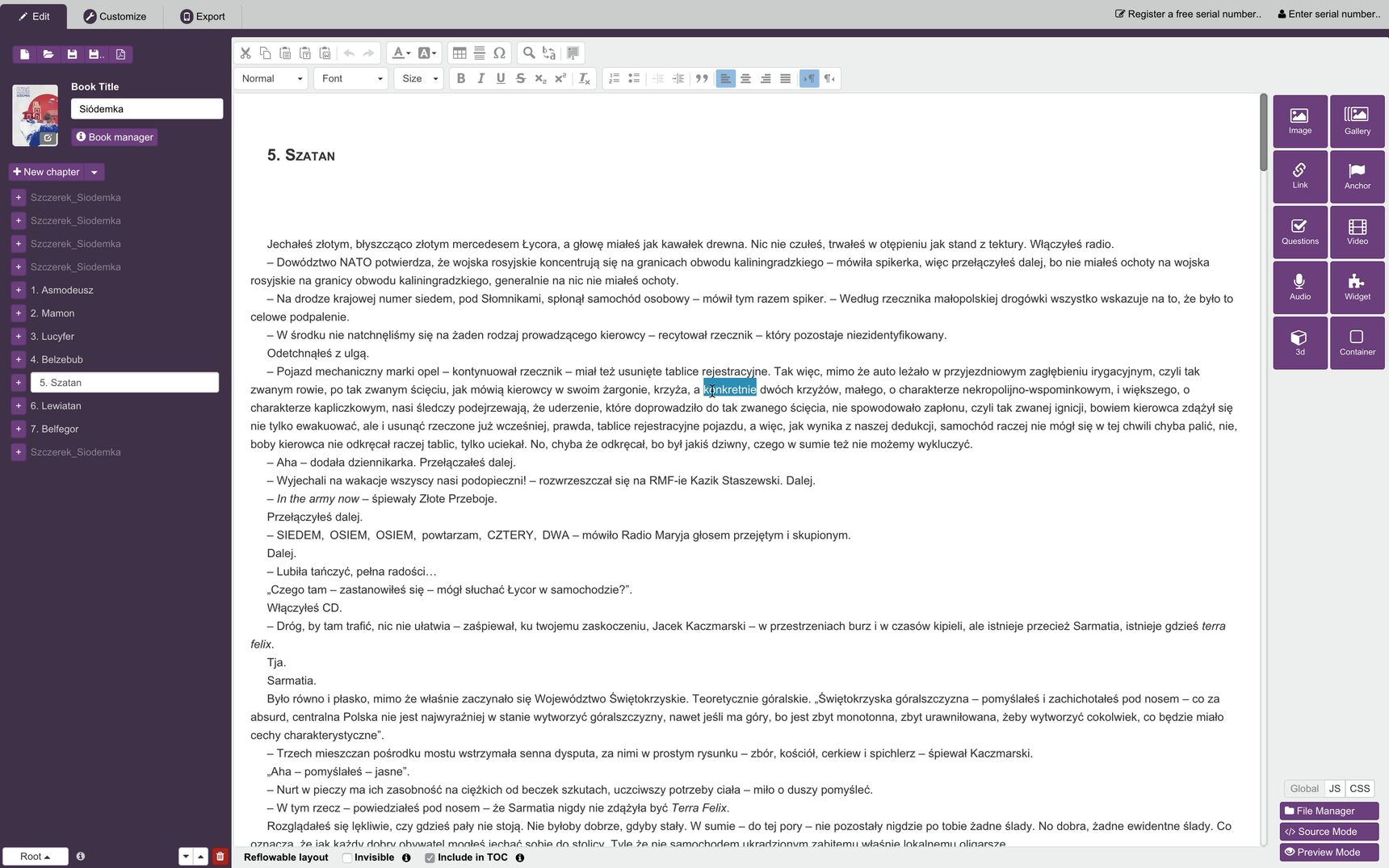
Task: Insert a horizontal line
Action: click(480, 53)
